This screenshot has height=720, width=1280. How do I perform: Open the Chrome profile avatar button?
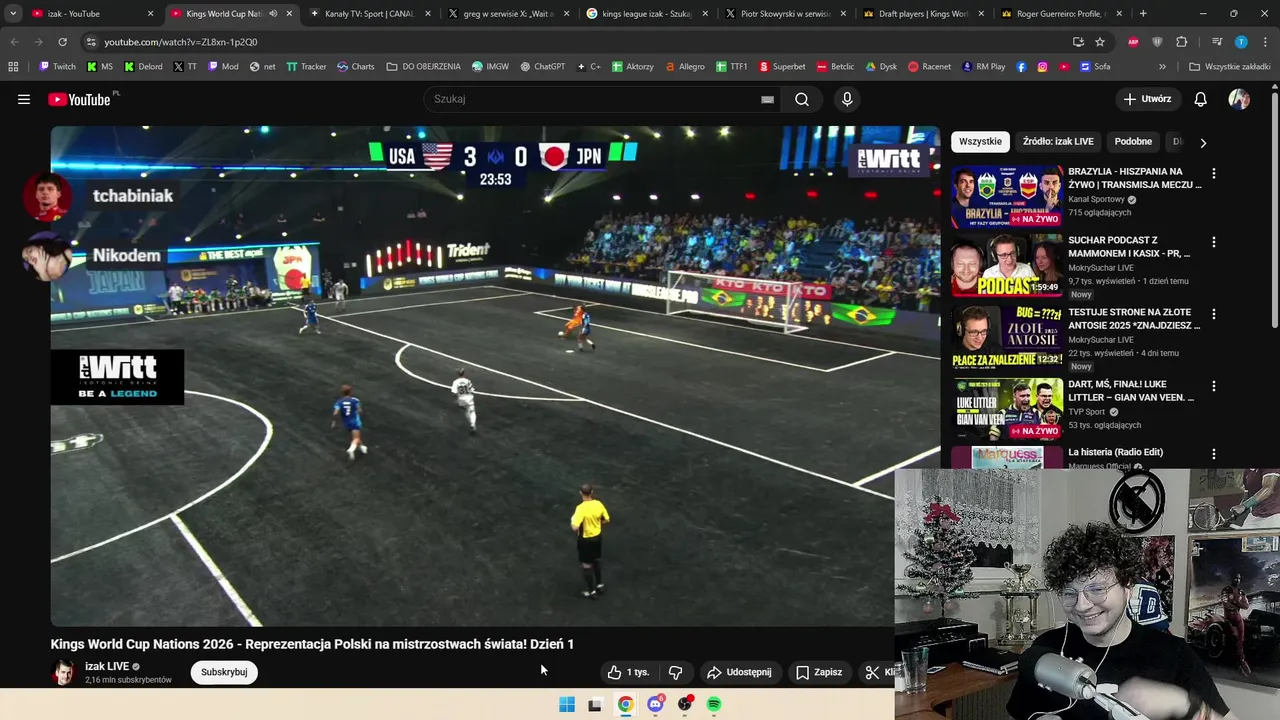pos(1241,42)
